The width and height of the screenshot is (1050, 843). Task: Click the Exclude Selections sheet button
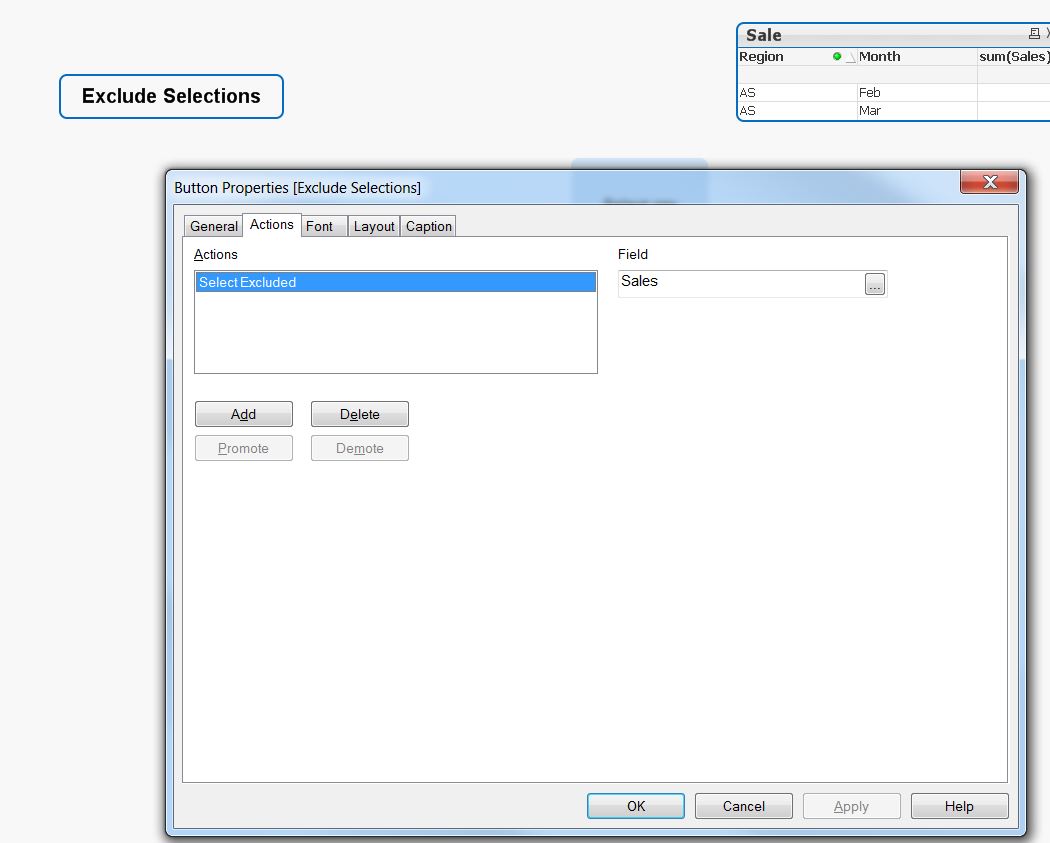tap(171, 96)
